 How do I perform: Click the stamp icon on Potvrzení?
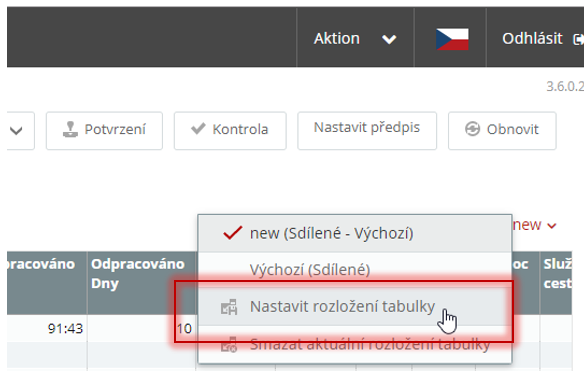tap(70, 130)
